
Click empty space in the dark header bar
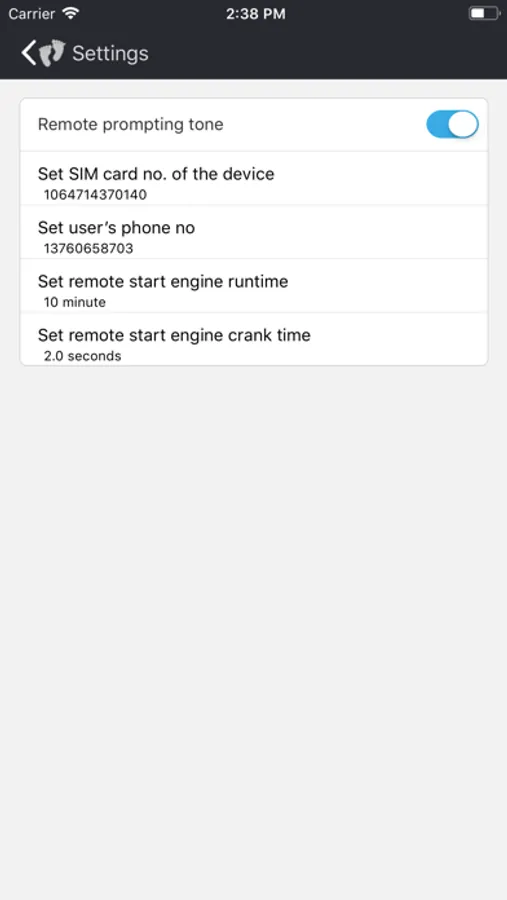tap(327, 53)
